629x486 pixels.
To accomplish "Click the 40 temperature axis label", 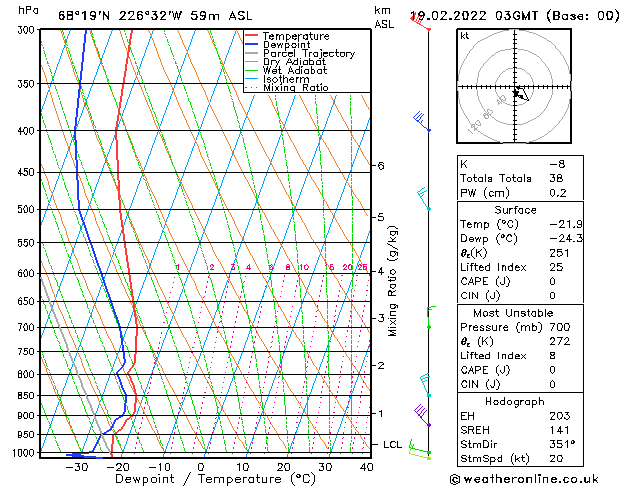I will [x=367, y=467].
